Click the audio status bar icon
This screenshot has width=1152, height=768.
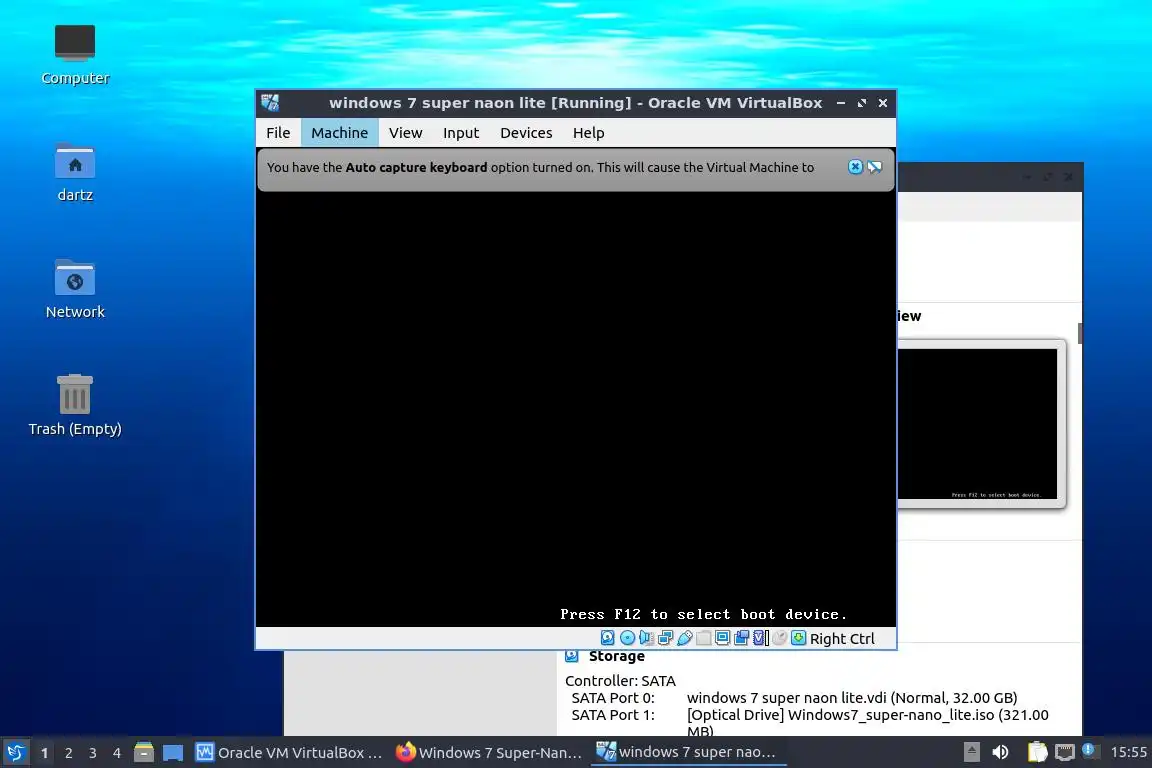coord(647,638)
